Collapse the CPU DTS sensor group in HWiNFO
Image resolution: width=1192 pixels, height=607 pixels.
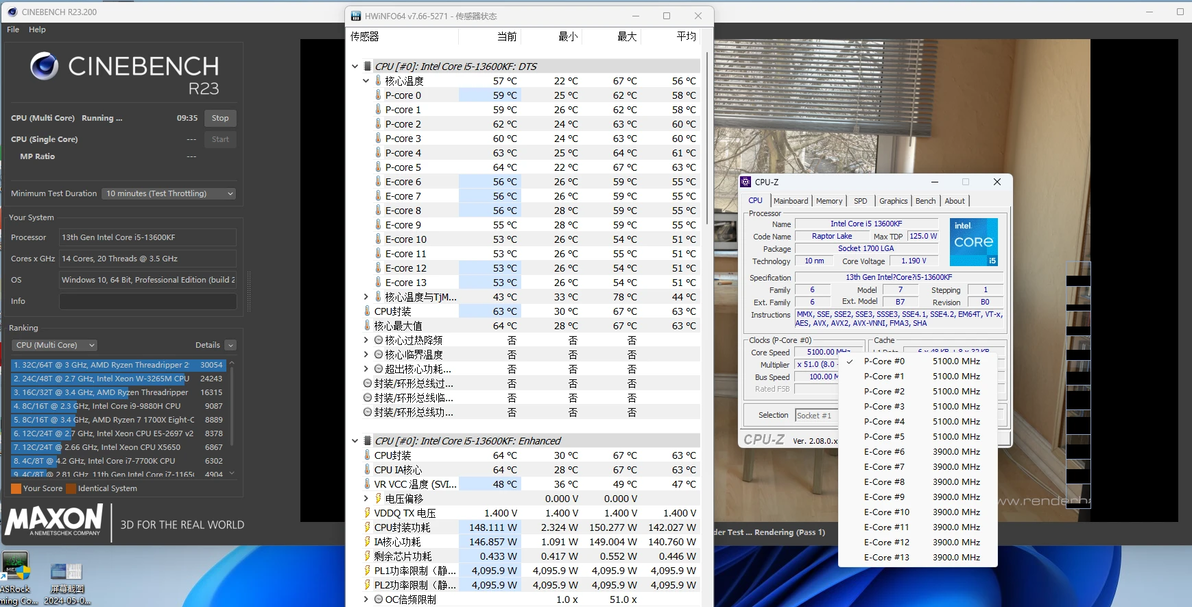[x=355, y=66]
